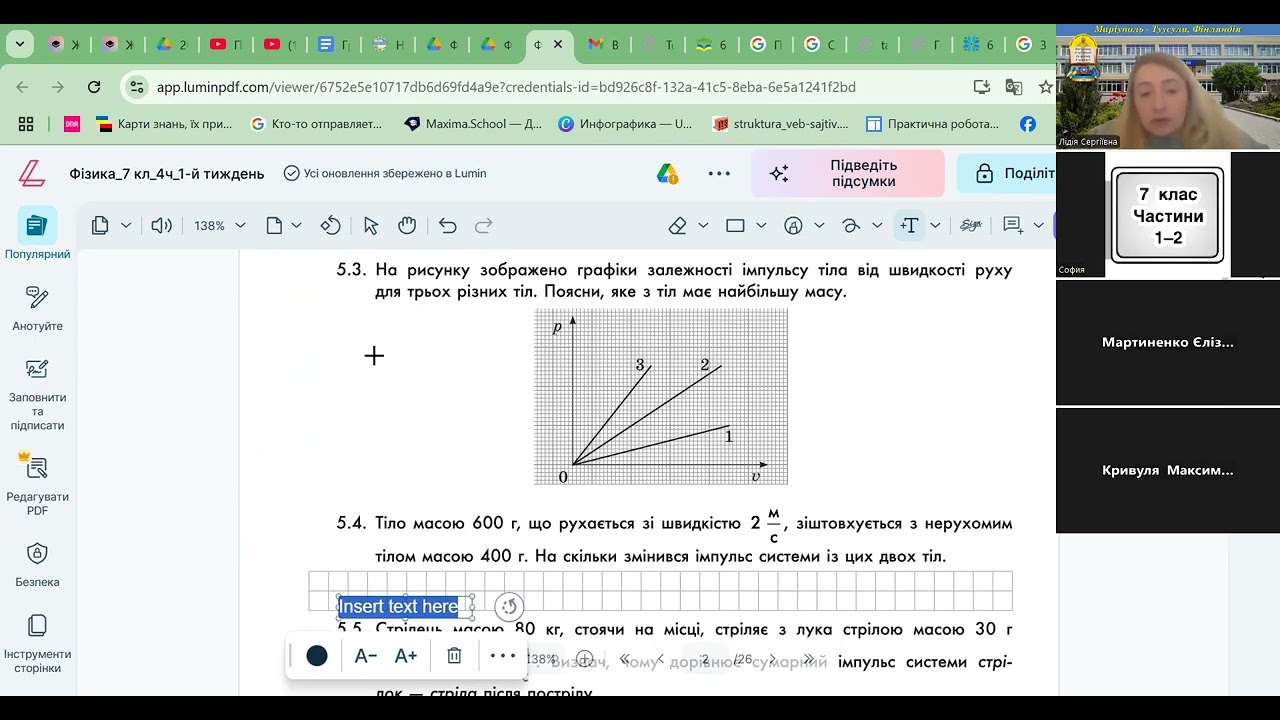Add a comment with the comment tool
Screen dimensions: 1280x720
pos(1012,226)
